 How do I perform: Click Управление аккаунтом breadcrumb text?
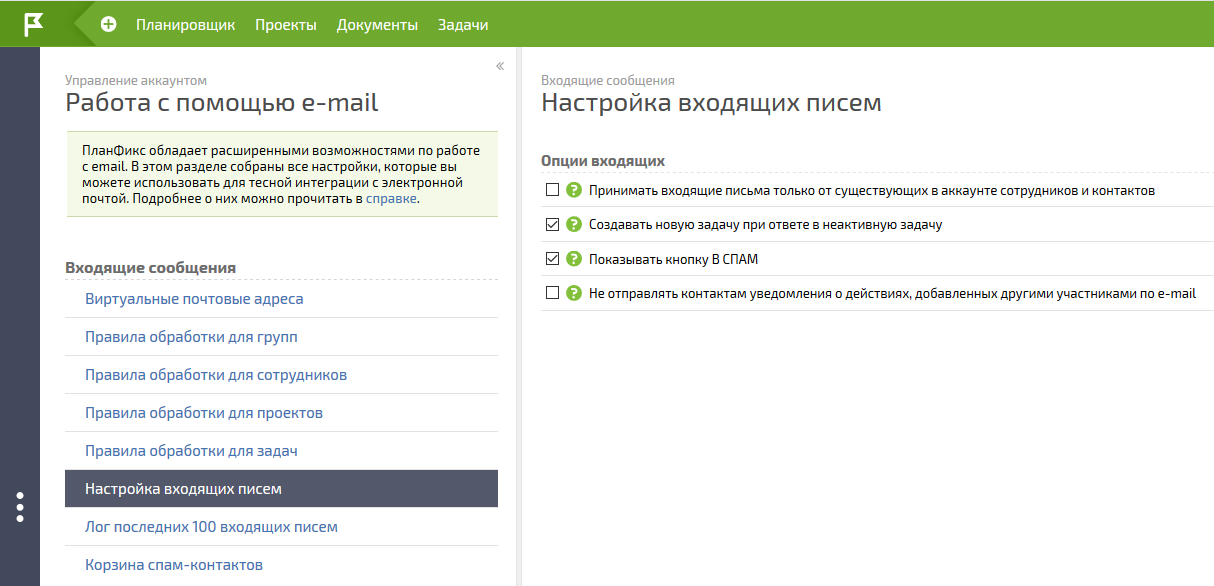pyautogui.click(x=136, y=81)
